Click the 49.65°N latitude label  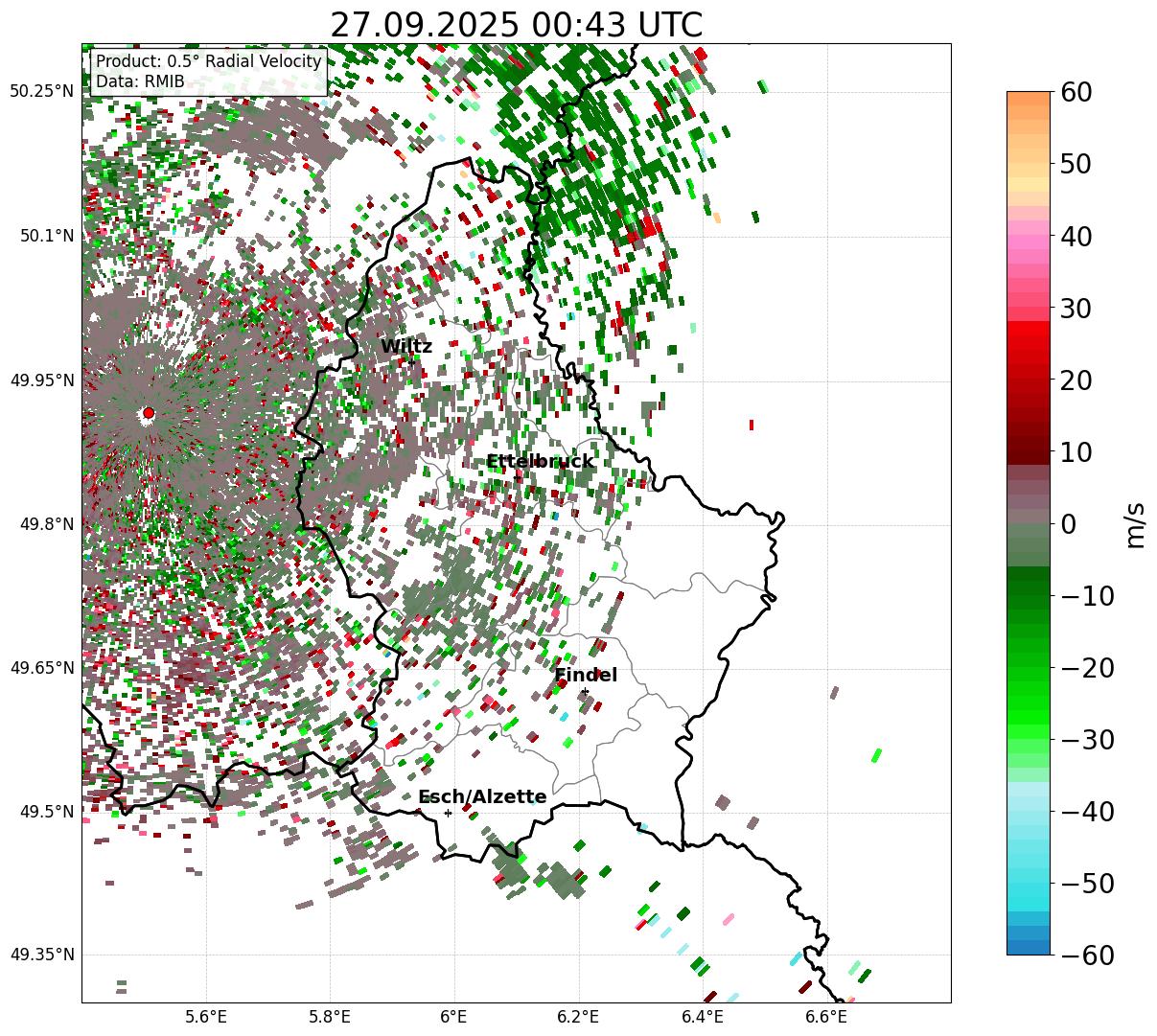41,668
